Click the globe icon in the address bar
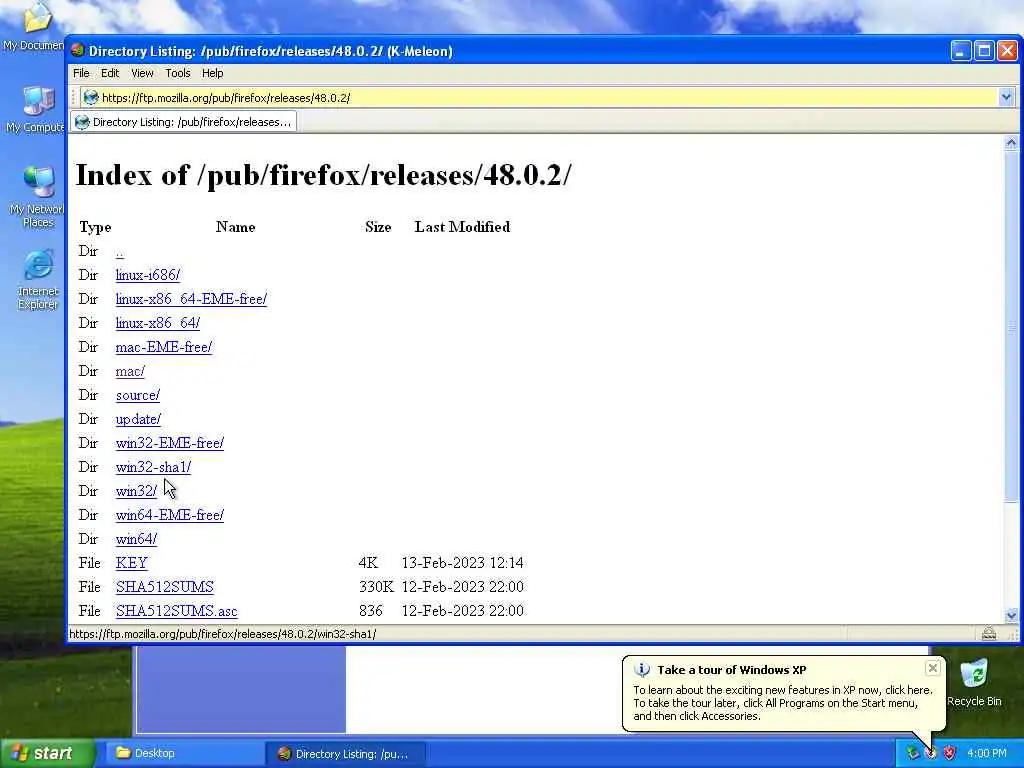The width and height of the screenshot is (1024, 768). pos(91,97)
